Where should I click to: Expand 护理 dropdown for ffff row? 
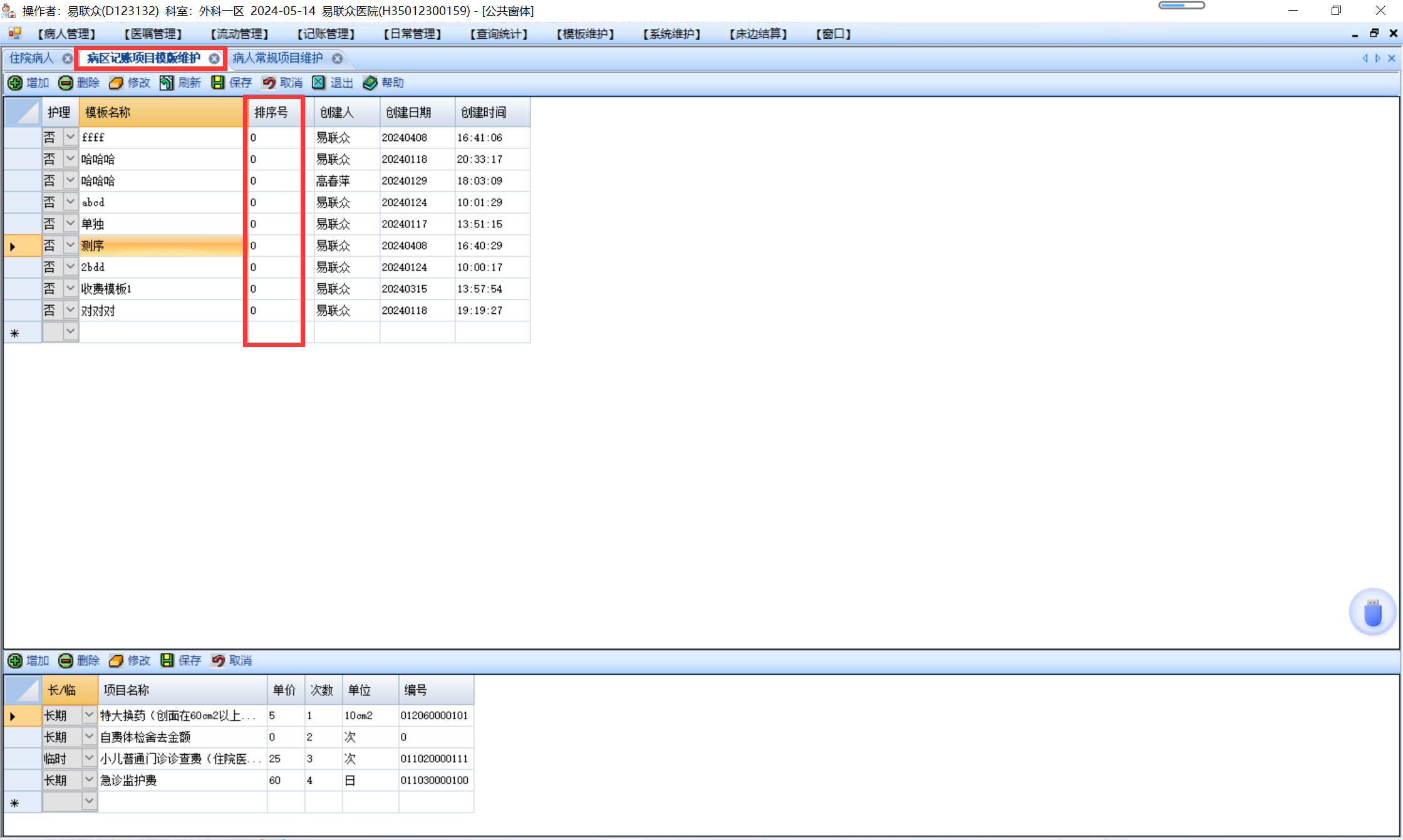click(70, 137)
